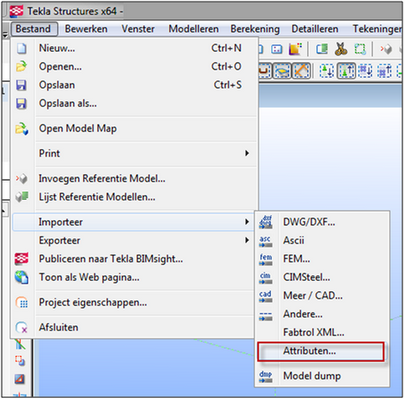The height and width of the screenshot is (399, 405).
Task: Click the open folder icon beside Openen
Action: point(21,66)
